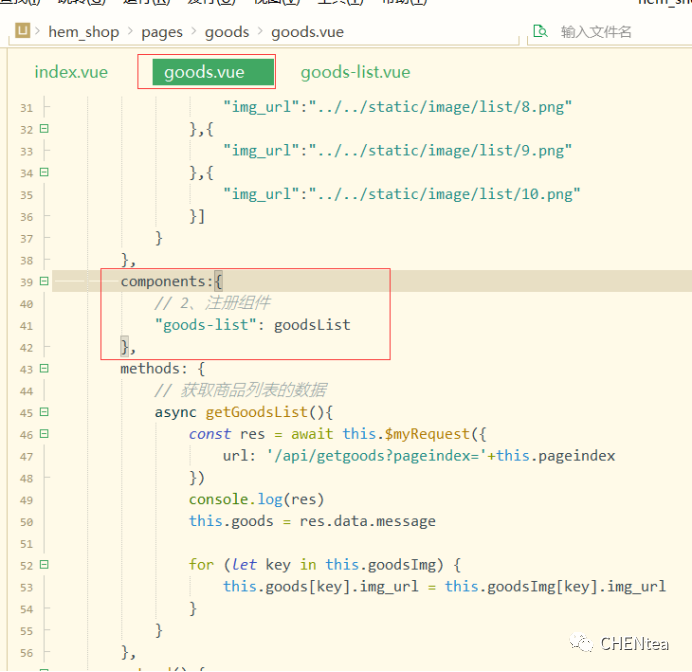
Task: Select the goods.vue editor tab
Action: coord(204,72)
